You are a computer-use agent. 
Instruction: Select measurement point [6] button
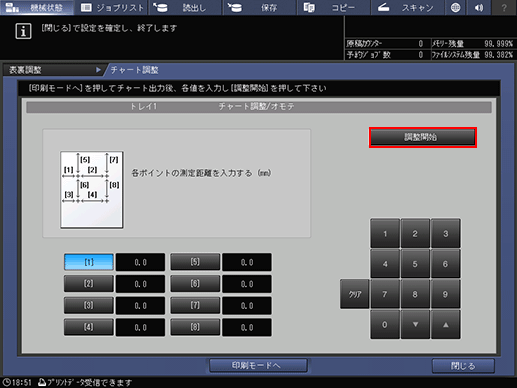[x=195, y=284]
